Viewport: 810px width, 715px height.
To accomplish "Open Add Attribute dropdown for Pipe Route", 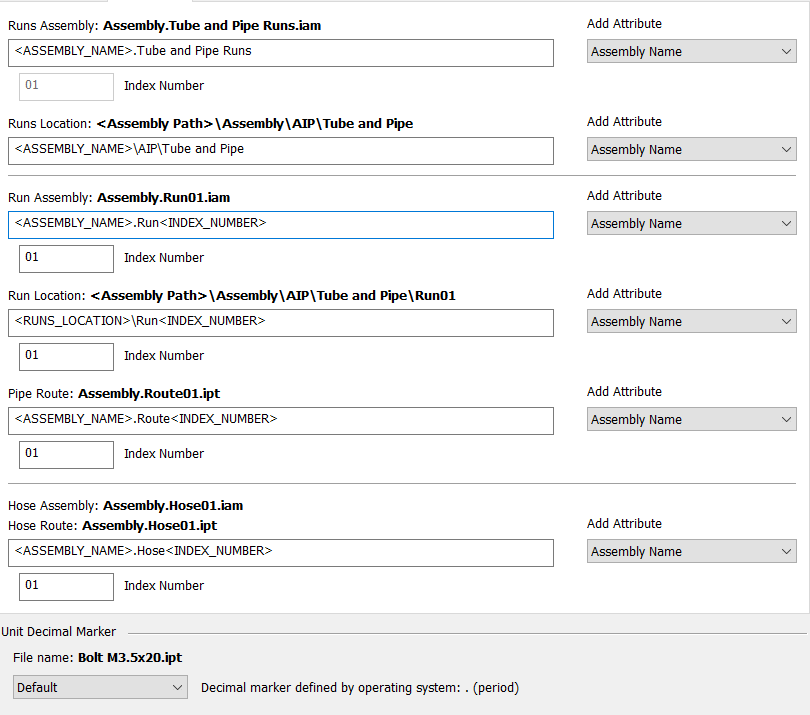I will (x=691, y=420).
